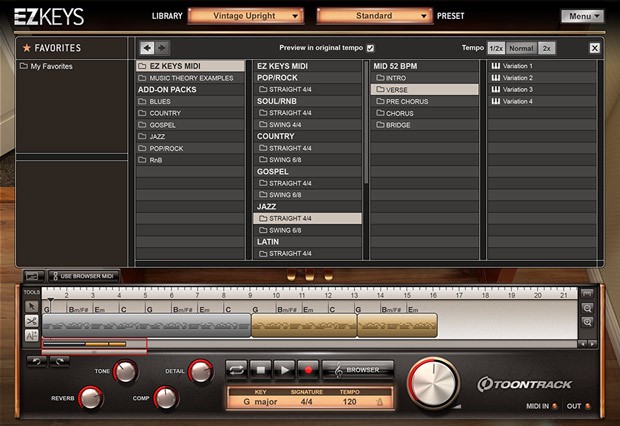Screen dimensions: 620x426
Task: Undo the last action
Action: pos(37,361)
